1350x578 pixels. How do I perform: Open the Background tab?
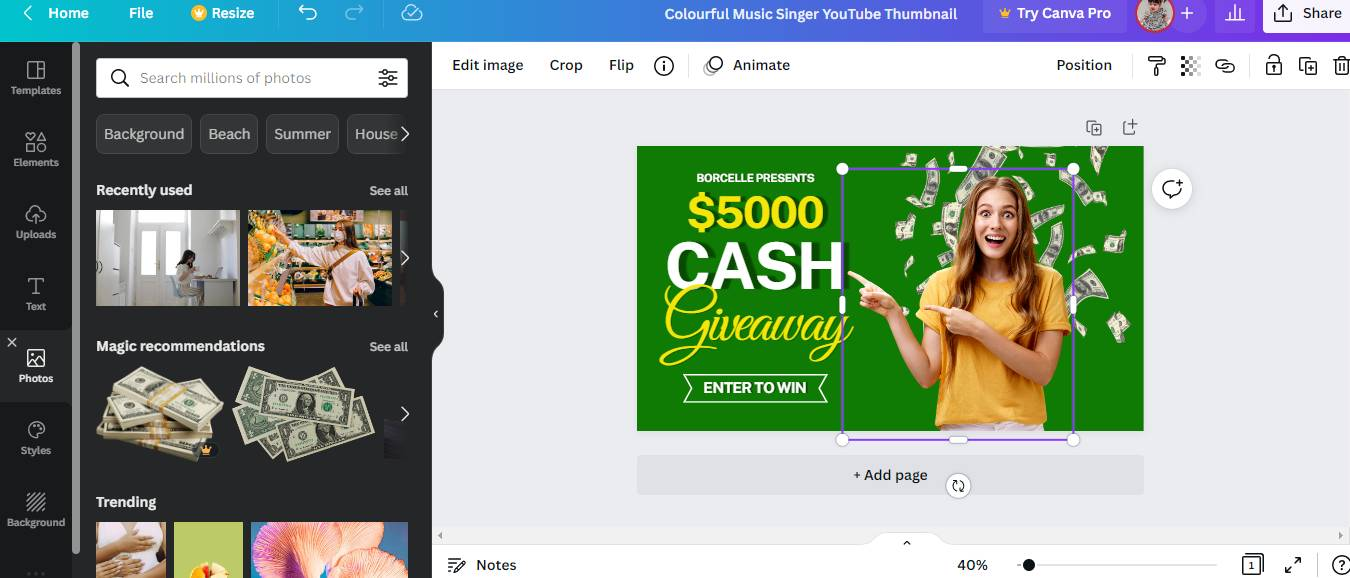36,509
